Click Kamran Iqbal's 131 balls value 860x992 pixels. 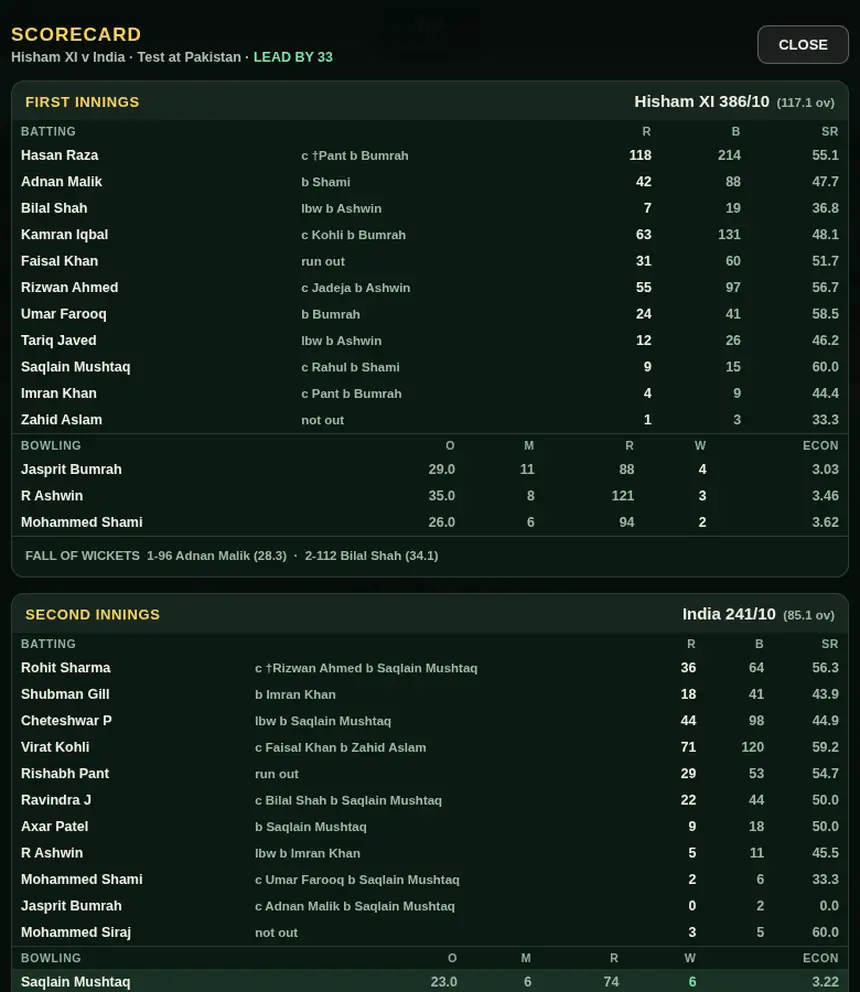coord(729,235)
